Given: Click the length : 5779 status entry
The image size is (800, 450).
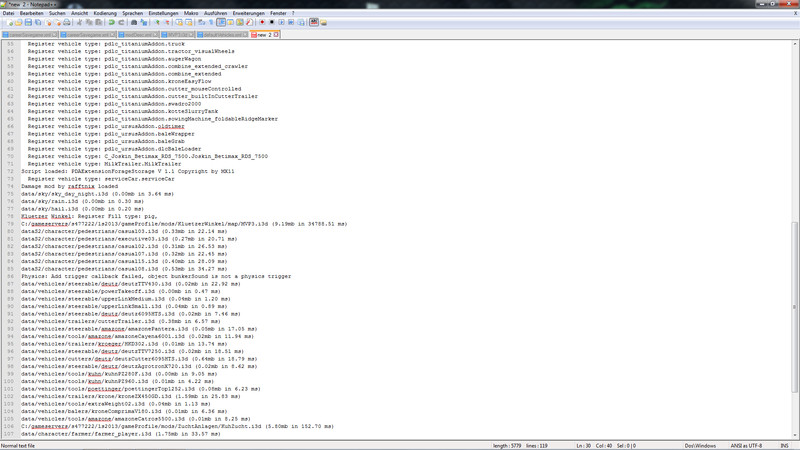Looking at the screenshot, I should click(507, 446).
